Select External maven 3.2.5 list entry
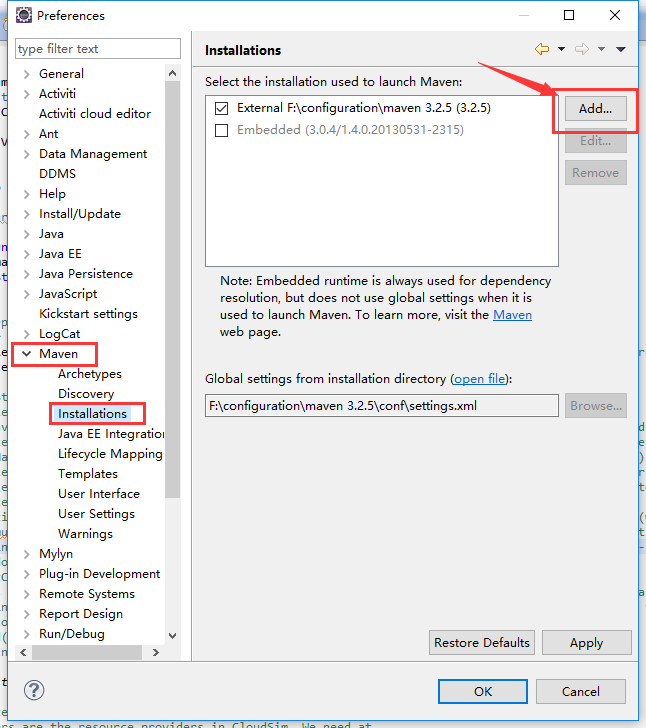 (x=364, y=108)
